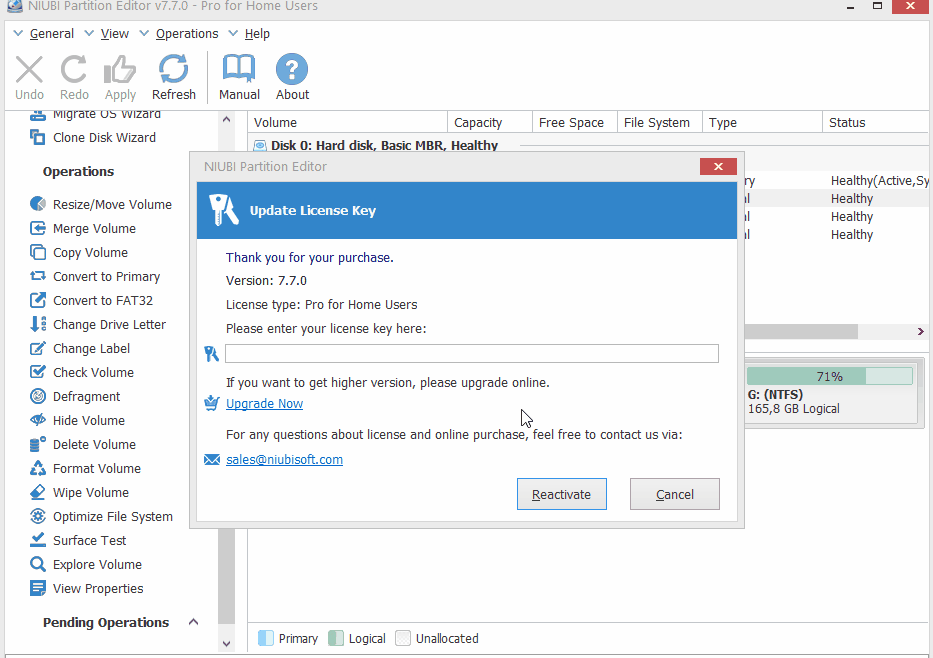Screen dimensions: 933x658
Task: Select the Change Drive Letter icon
Action: [x=37, y=324]
